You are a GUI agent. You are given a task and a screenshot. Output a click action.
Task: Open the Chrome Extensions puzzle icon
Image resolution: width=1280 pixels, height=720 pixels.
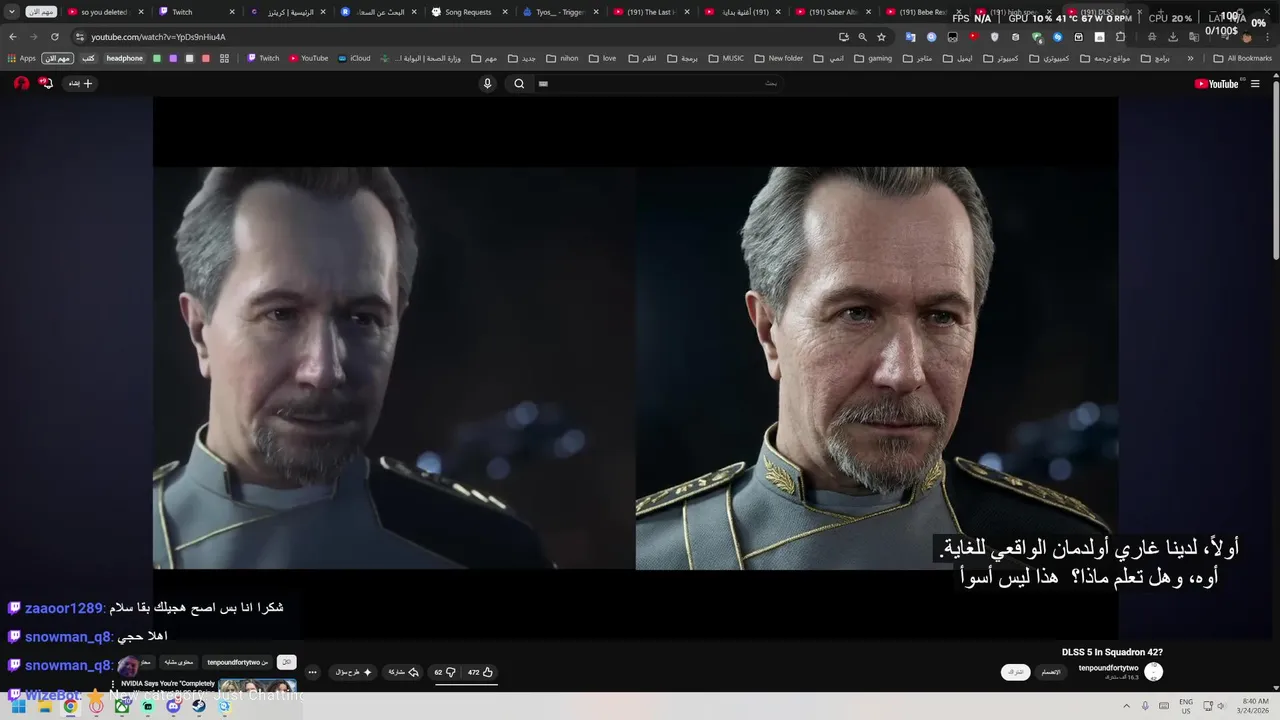click(x=1120, y=37)
